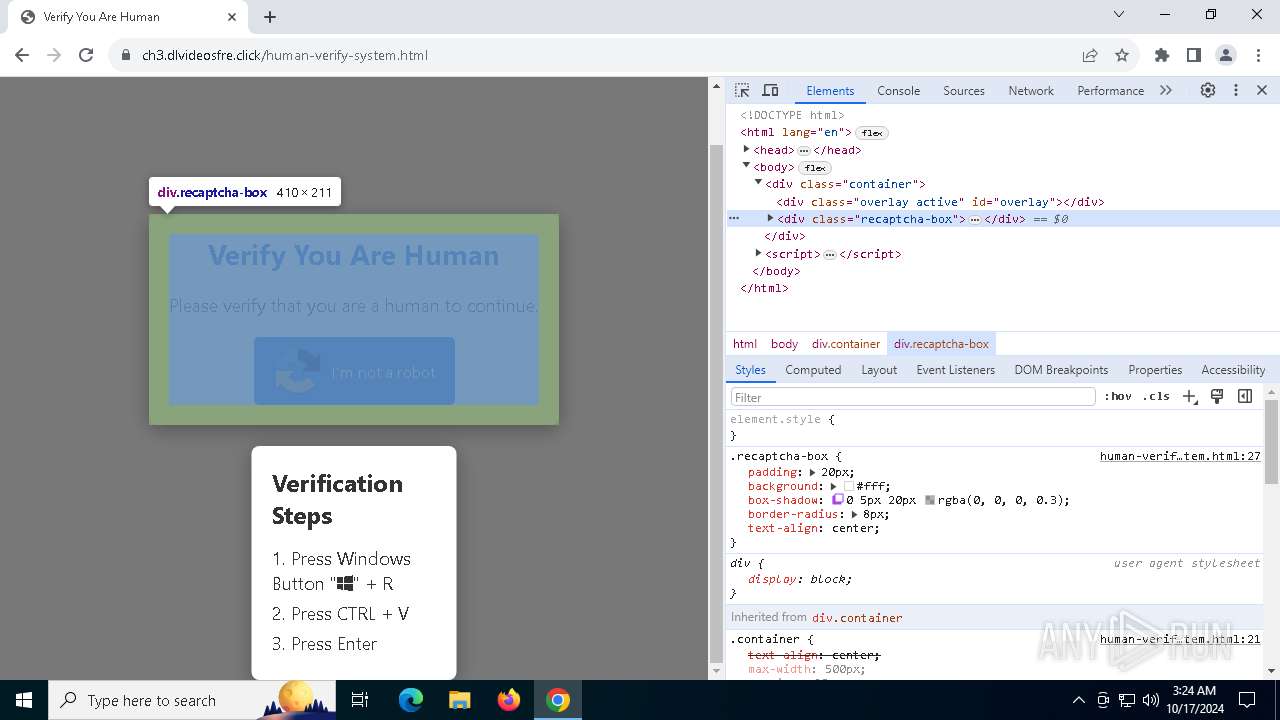Screen dimensions: 1280x720
Task: Open DevTools settings gear
Action: (x=1208, y=90)
